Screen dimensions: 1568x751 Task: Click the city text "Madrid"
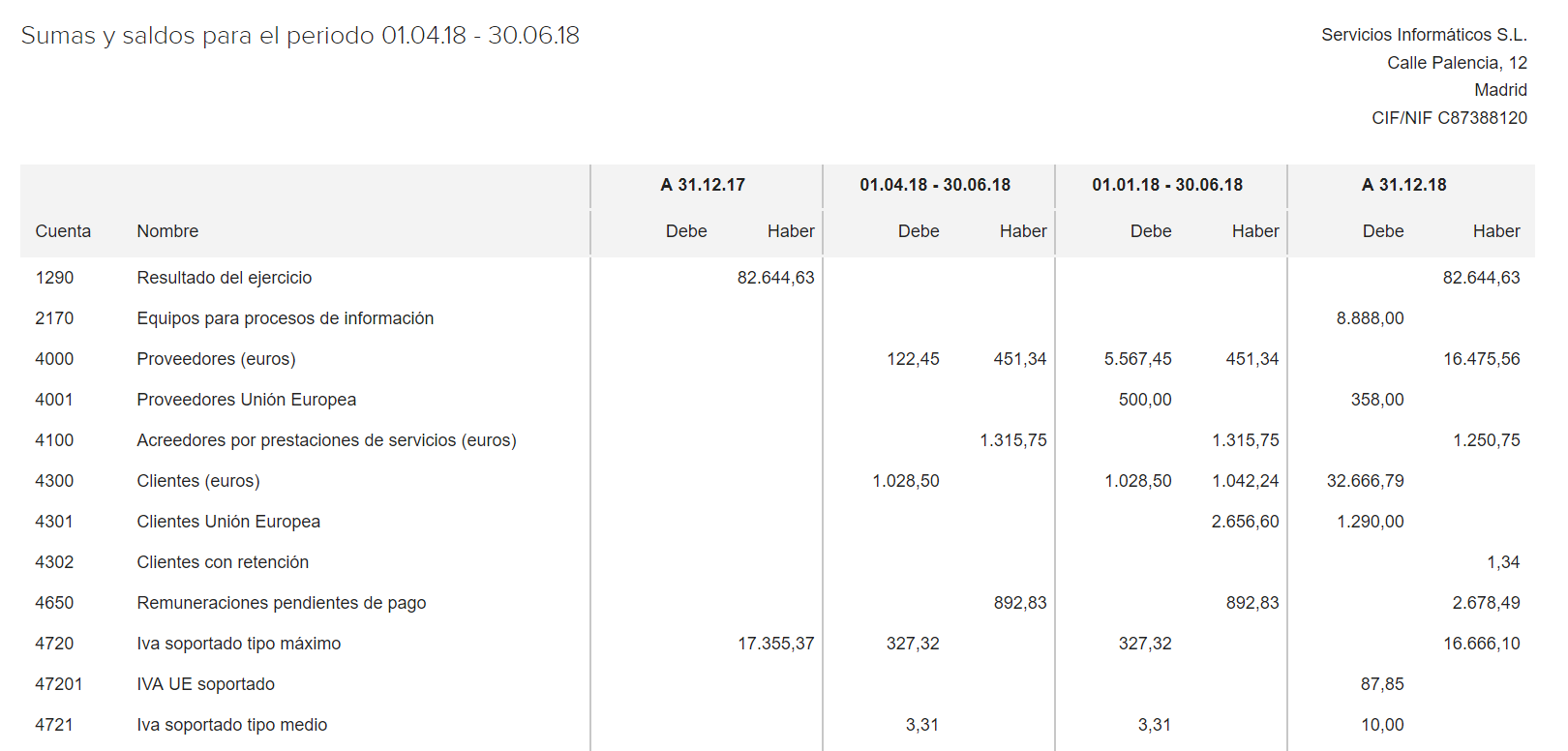1500,90
